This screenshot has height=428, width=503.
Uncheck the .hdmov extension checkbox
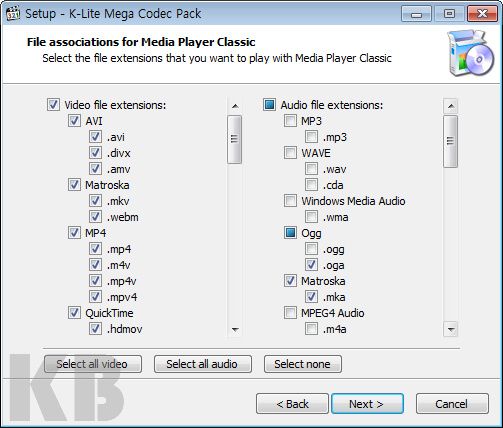pos(95,329)
